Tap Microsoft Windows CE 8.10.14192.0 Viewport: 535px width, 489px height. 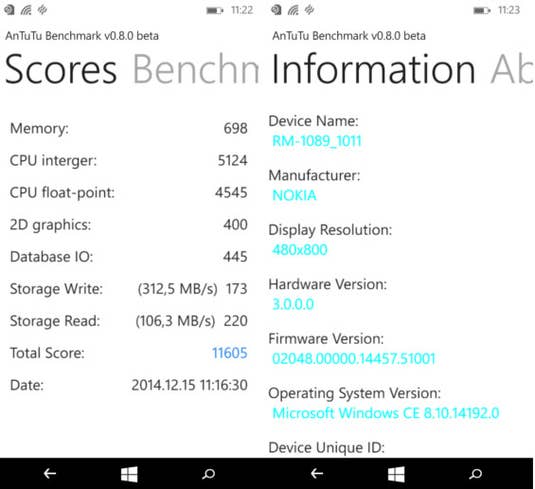(386, 413)
